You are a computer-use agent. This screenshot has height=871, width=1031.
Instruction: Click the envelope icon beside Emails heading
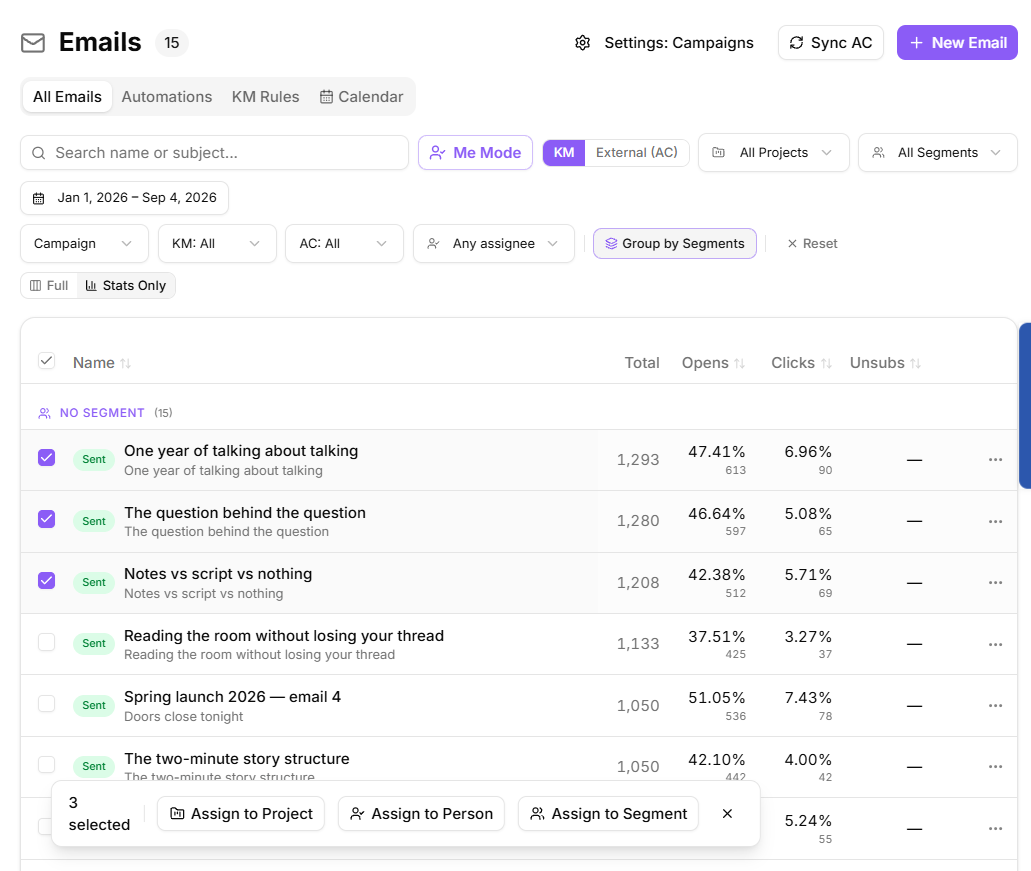coord(33,43)
